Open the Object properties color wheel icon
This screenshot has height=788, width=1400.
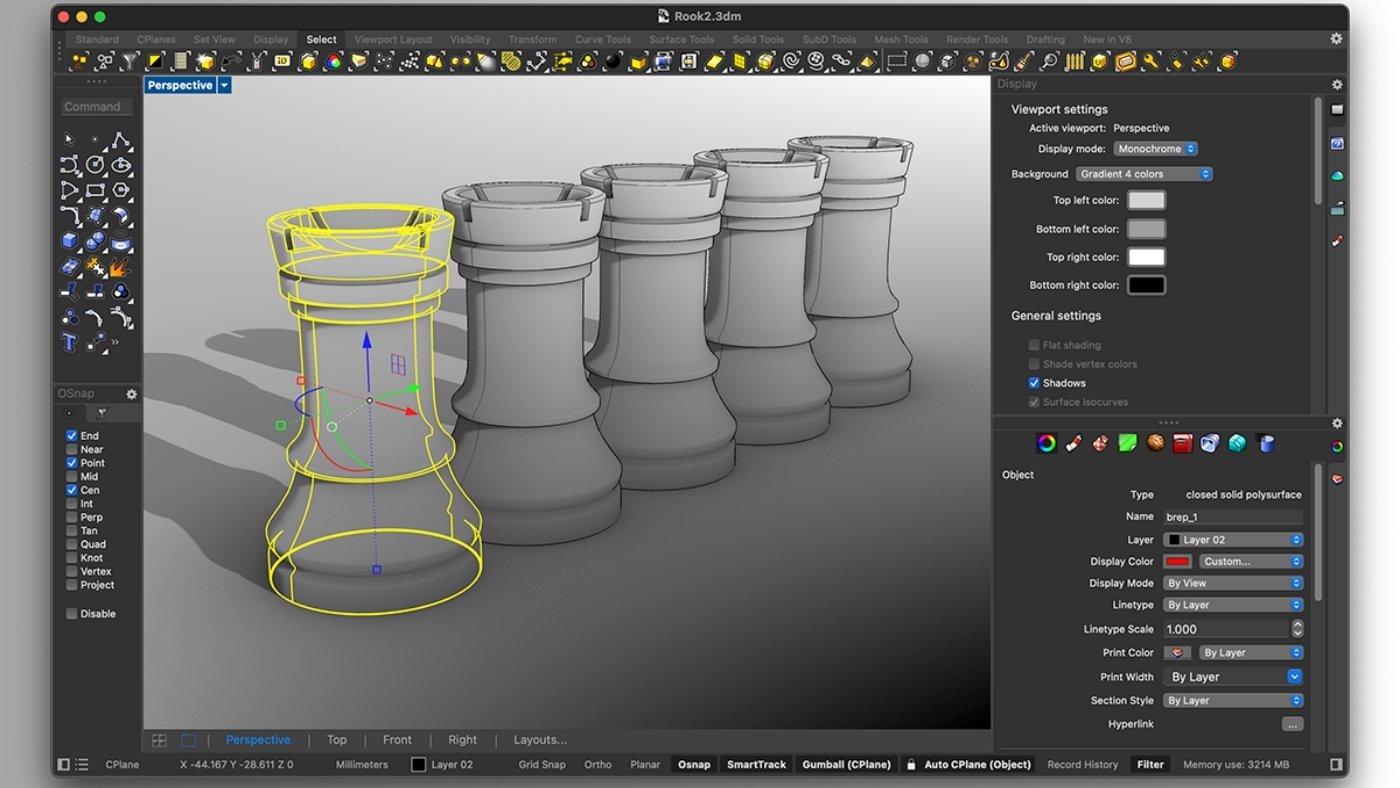pos(1047,443)
